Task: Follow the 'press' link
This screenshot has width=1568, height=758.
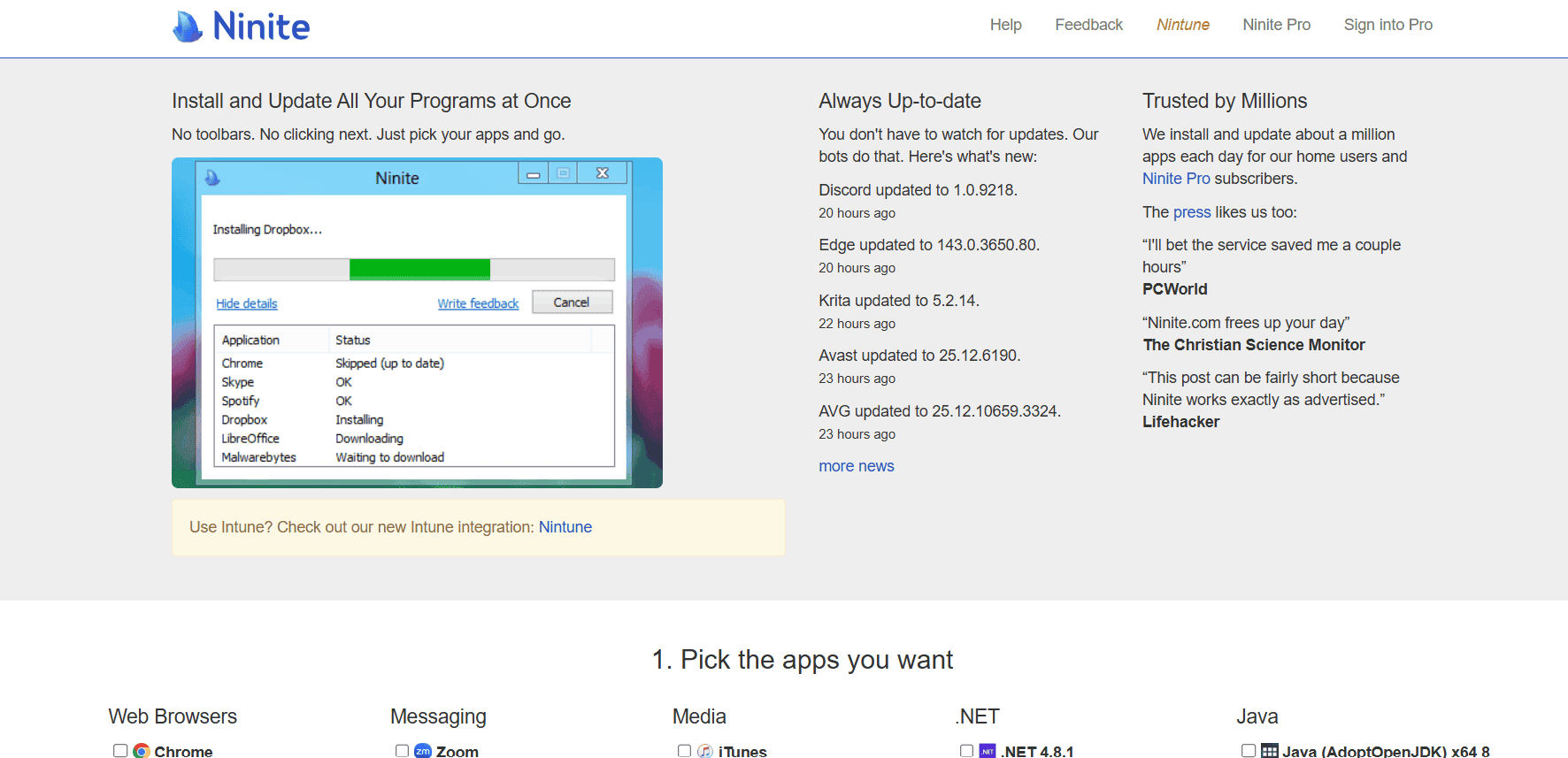Action: click(1191, 212)
